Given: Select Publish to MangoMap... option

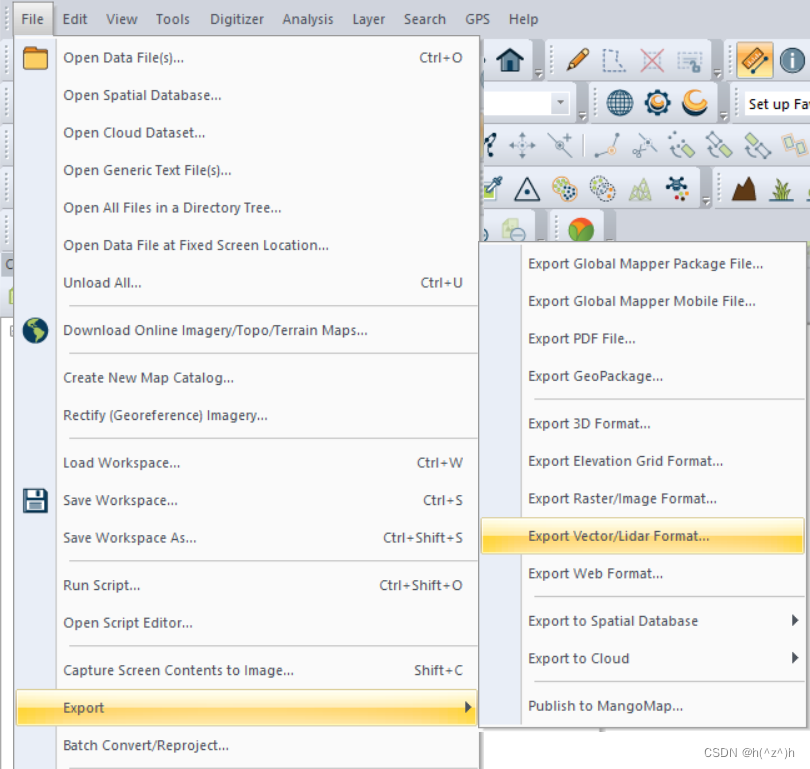Looking at the screenshot, I should 642,706.
